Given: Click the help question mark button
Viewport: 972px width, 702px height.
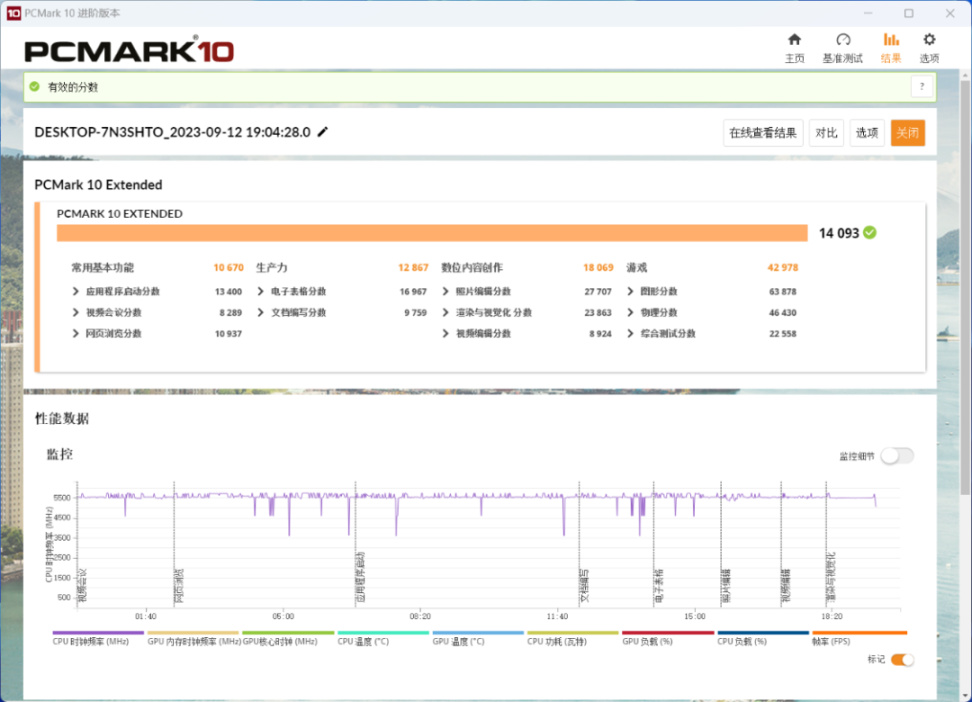Looking at the screenshot, I should [922, 87].
